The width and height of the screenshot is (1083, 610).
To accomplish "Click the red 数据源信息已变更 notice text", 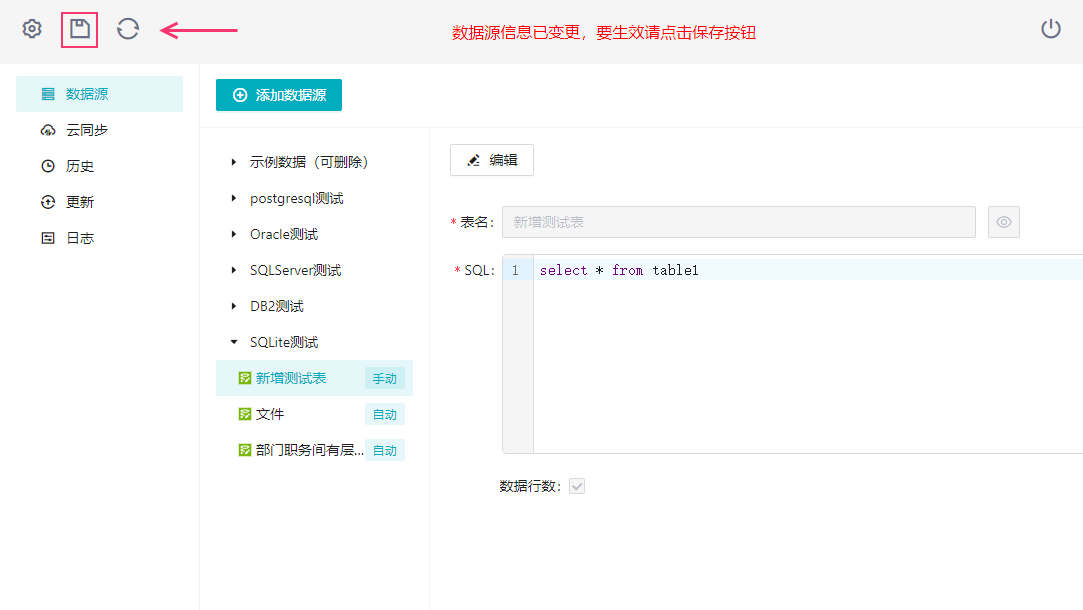I will pyautogui.click(x=604, y=32).
